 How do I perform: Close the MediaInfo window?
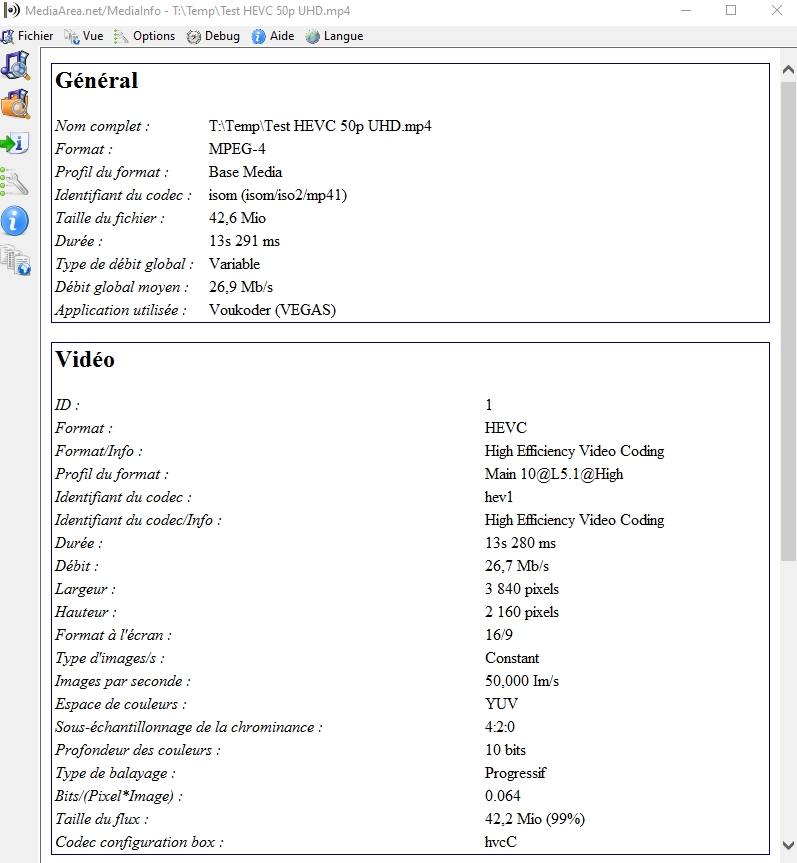click(777, 10)
